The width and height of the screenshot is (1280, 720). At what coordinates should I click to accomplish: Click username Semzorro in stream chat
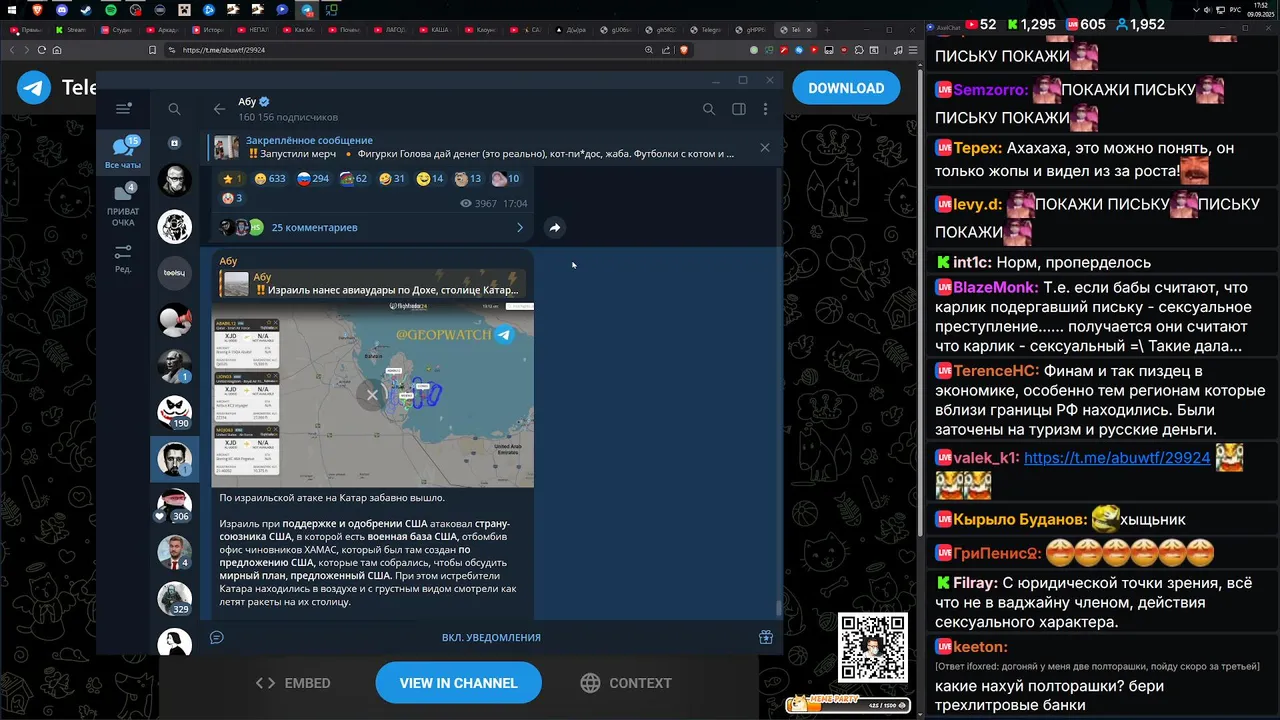coord(991,89)
